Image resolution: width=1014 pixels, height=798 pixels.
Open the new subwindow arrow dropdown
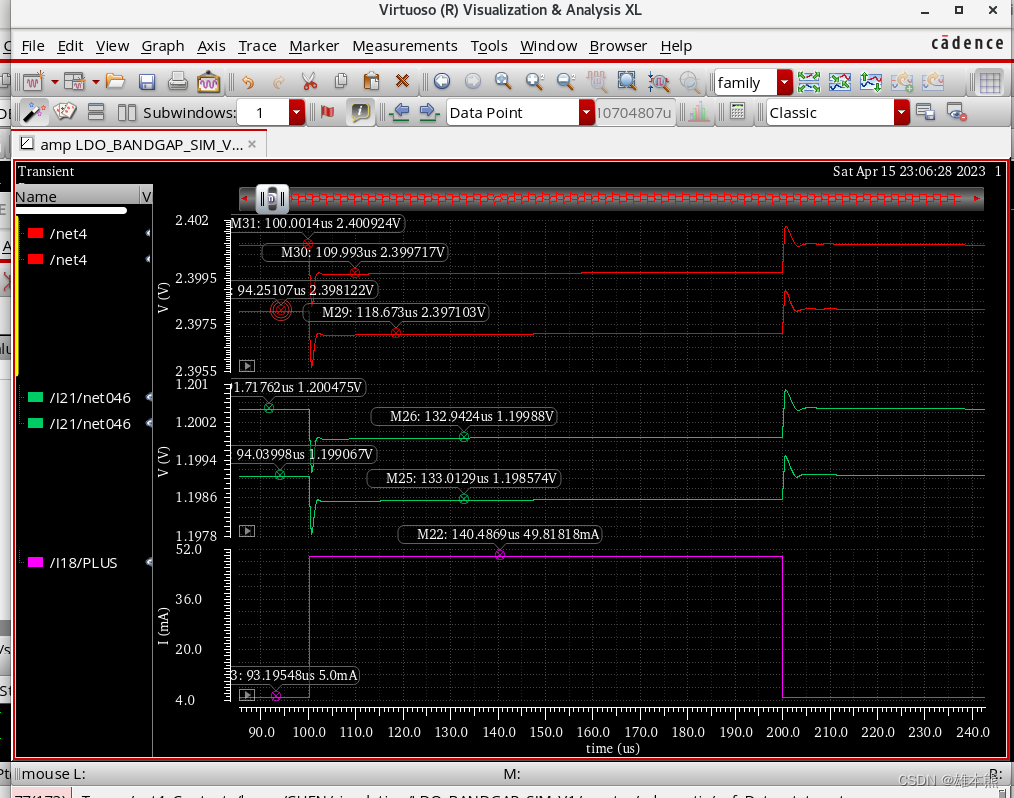point(96,82)
